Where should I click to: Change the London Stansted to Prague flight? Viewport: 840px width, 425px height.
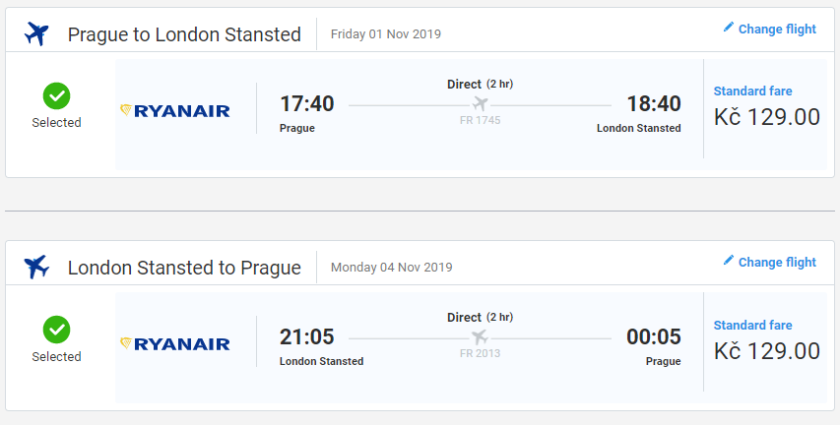click(x=776, y=262)
